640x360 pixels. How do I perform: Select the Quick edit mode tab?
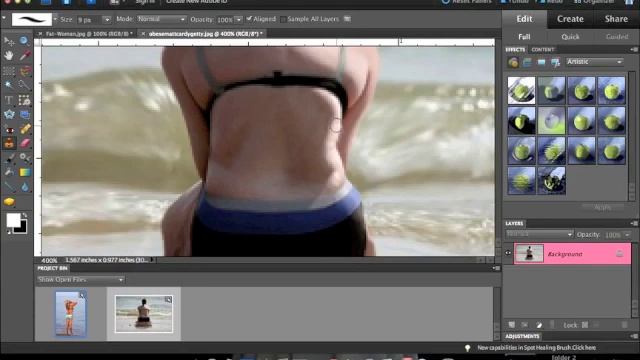click(570, 37)
